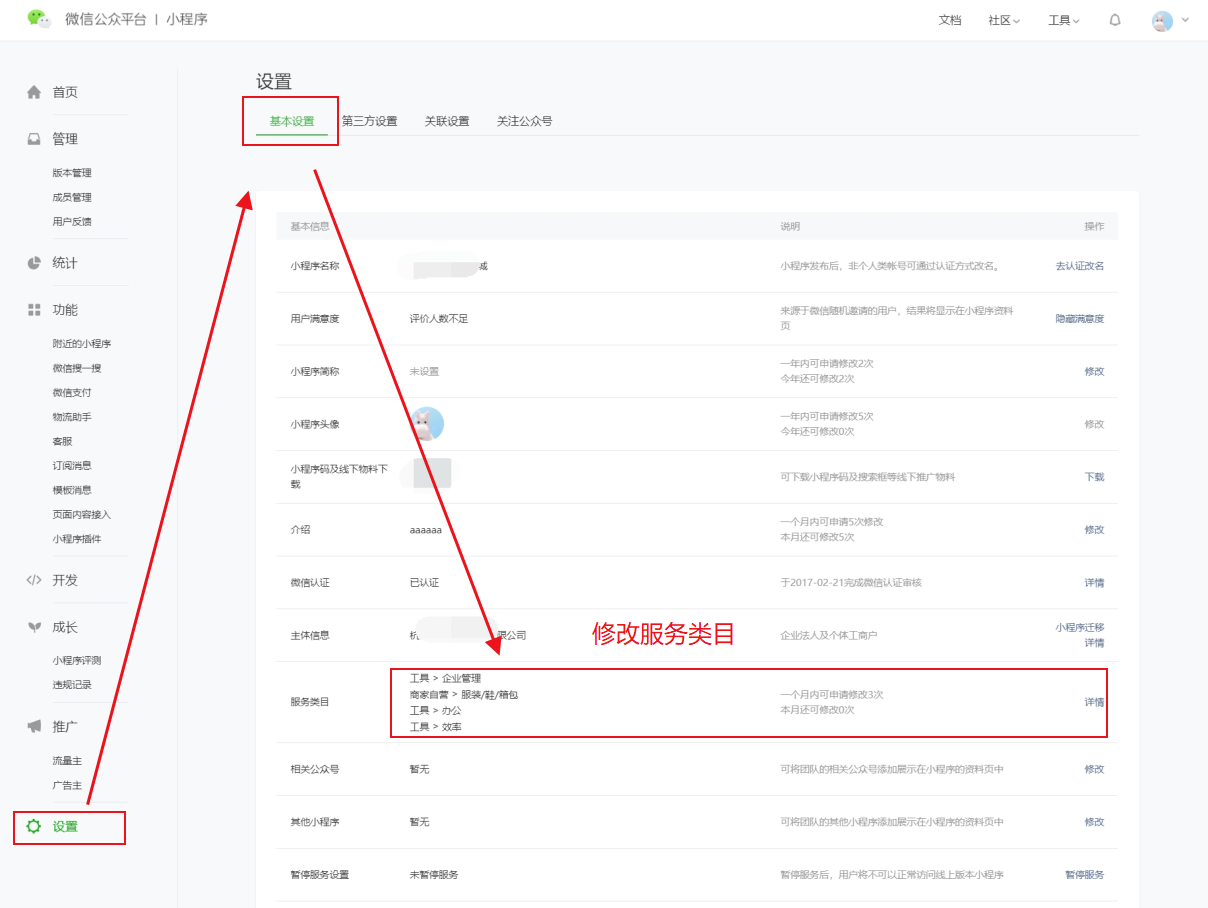The height and width of the screenshot is (908, 1208).
Task: Click the mini program avatar thumbnail
Action: (427, 424)
